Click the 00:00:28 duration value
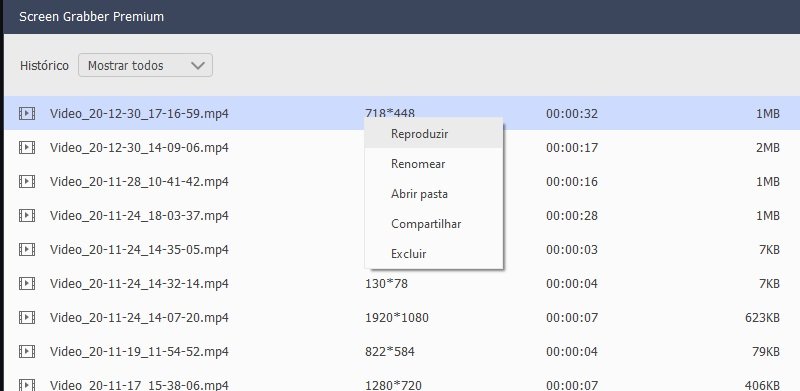Screen dimensions: 800x391 click(571, 215)
